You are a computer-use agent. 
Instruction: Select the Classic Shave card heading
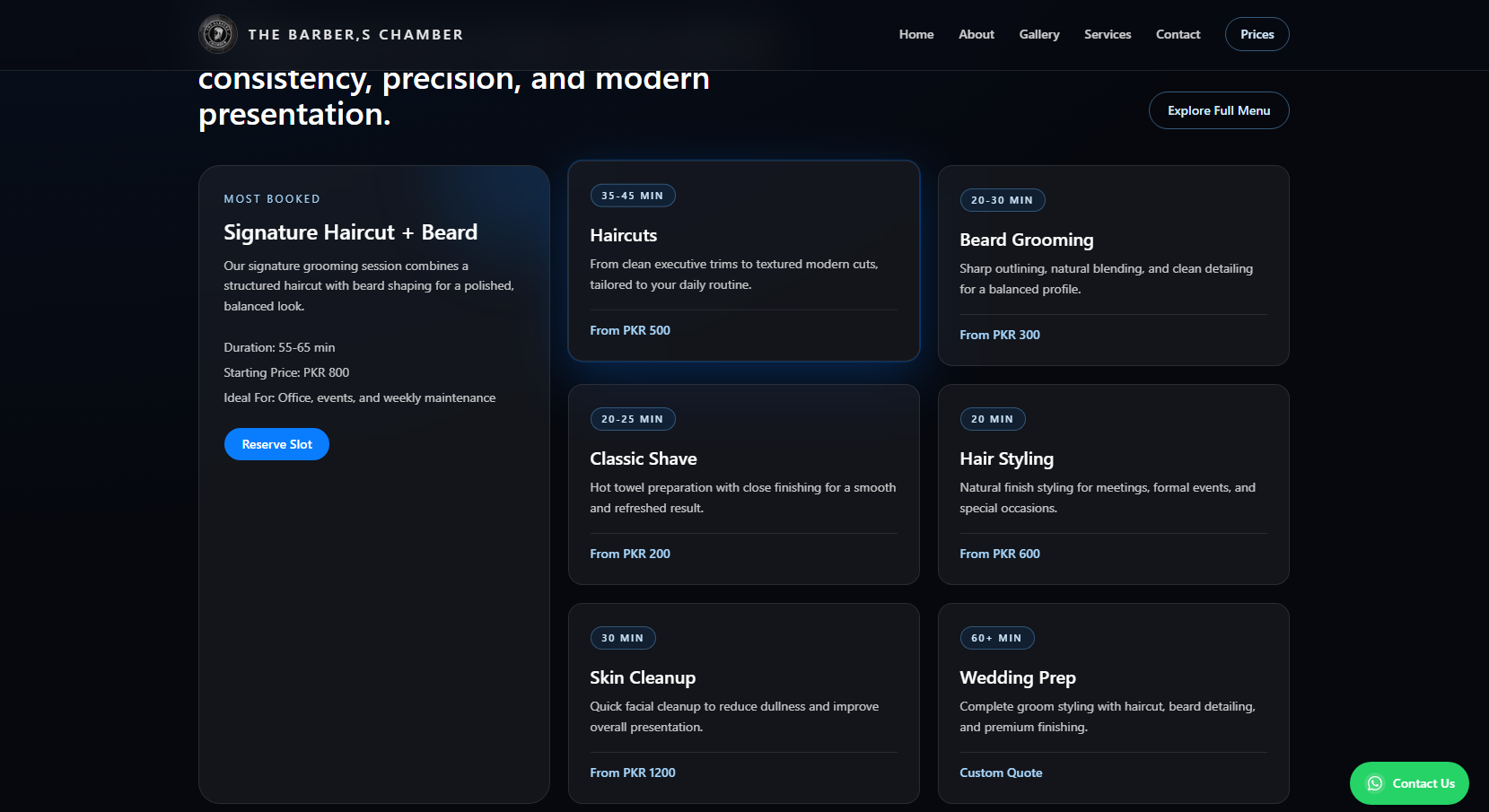pyautogui.click(x=643, y=458)
